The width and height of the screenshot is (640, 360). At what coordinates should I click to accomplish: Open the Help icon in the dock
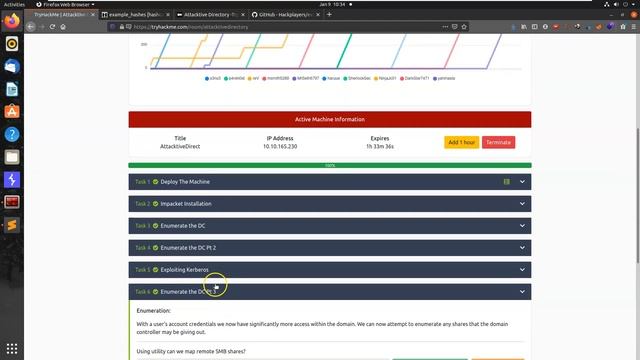[x=12, y=134]
